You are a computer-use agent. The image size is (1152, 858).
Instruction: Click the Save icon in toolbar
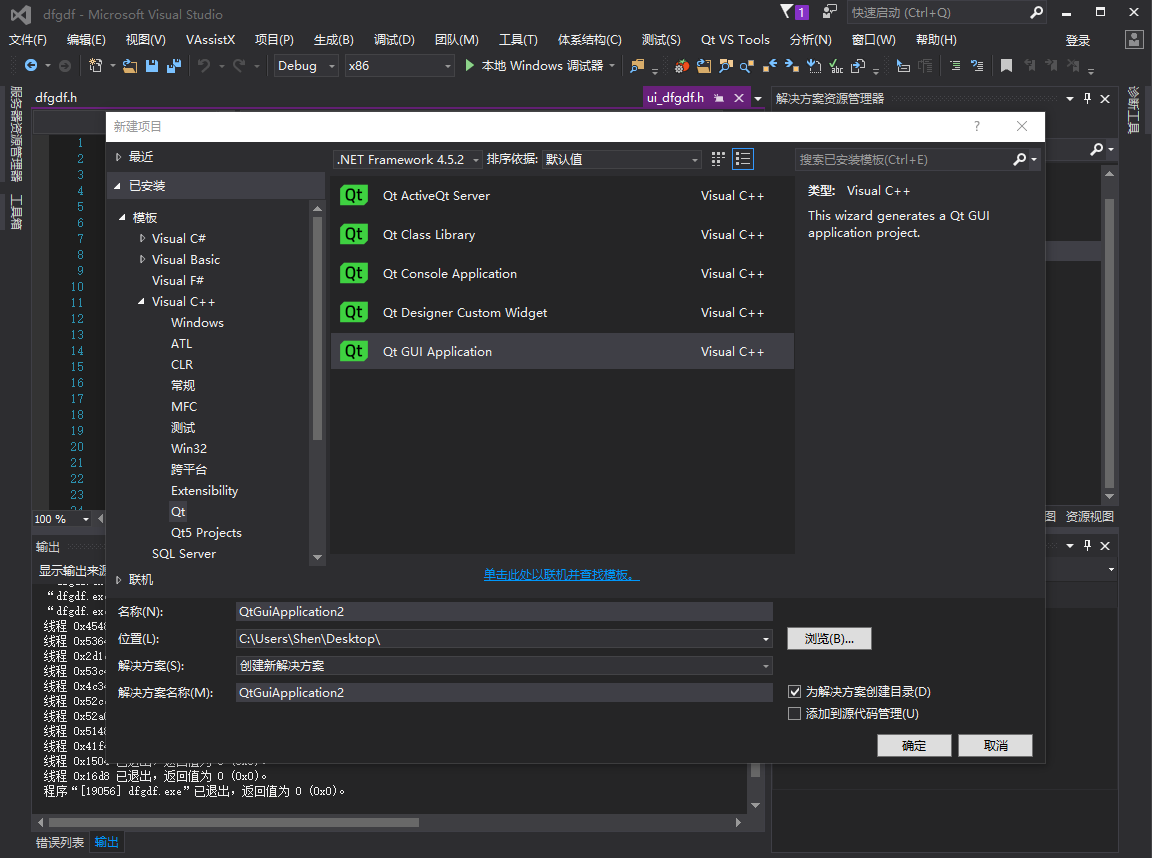[151, 65]
